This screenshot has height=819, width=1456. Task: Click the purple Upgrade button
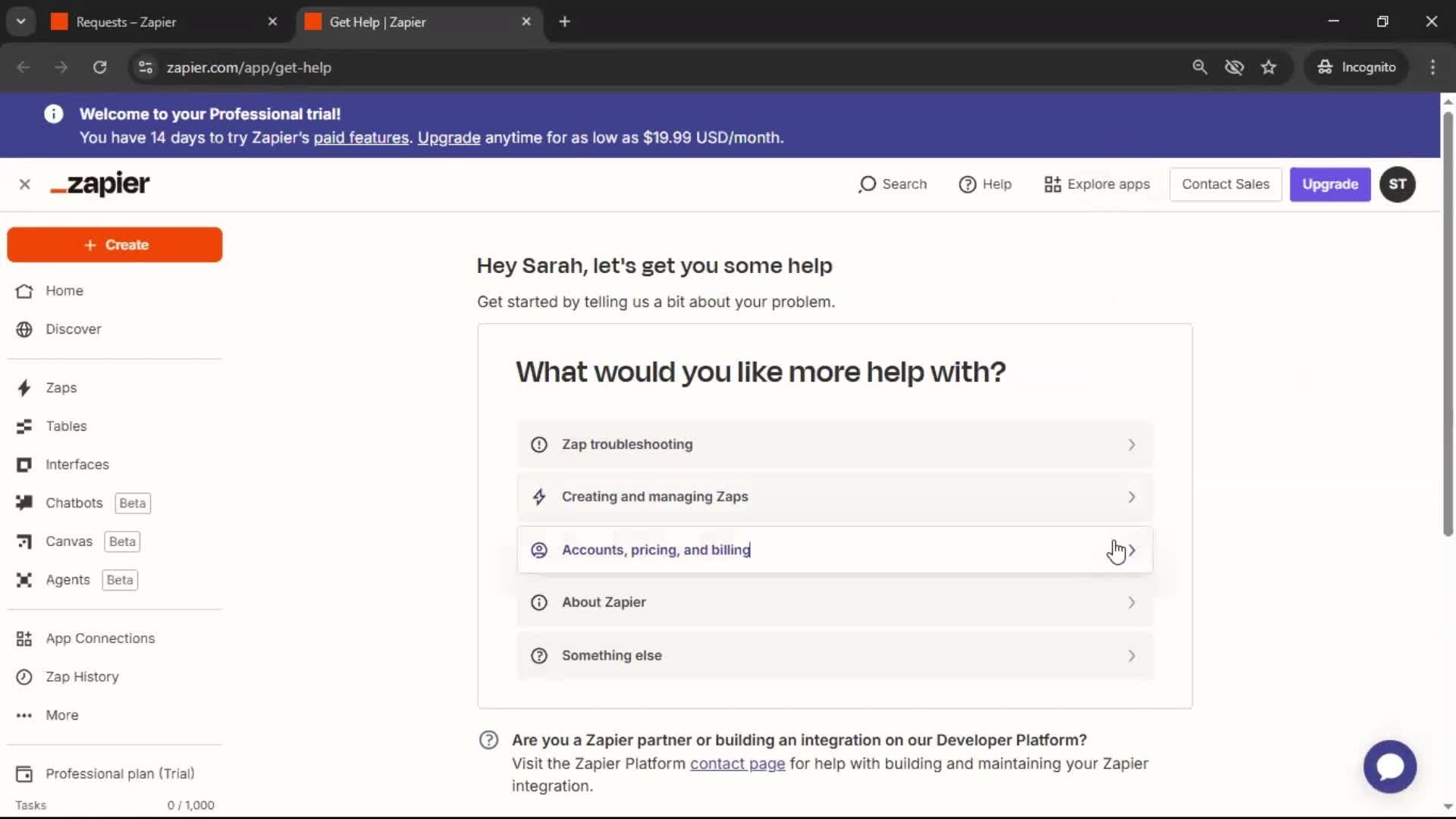point(1329,184)
